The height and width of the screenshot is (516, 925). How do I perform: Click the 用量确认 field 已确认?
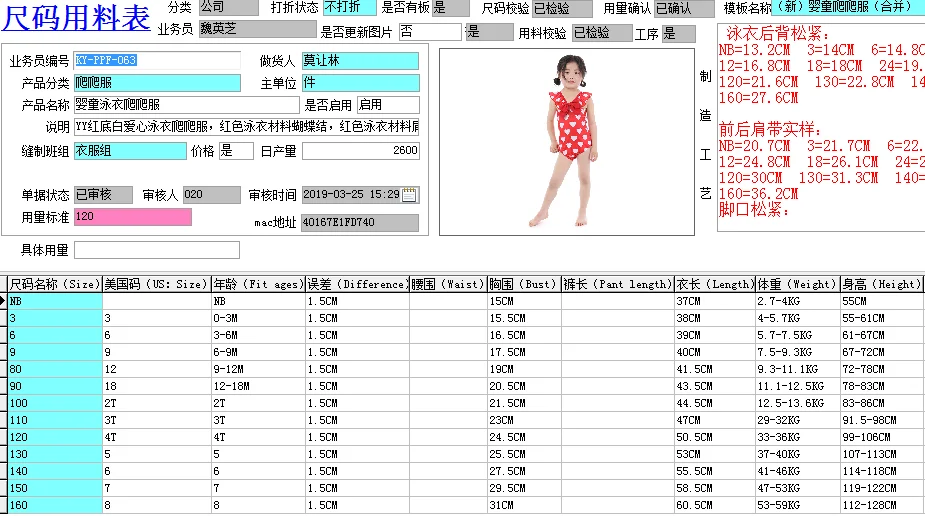pos(684,8)
